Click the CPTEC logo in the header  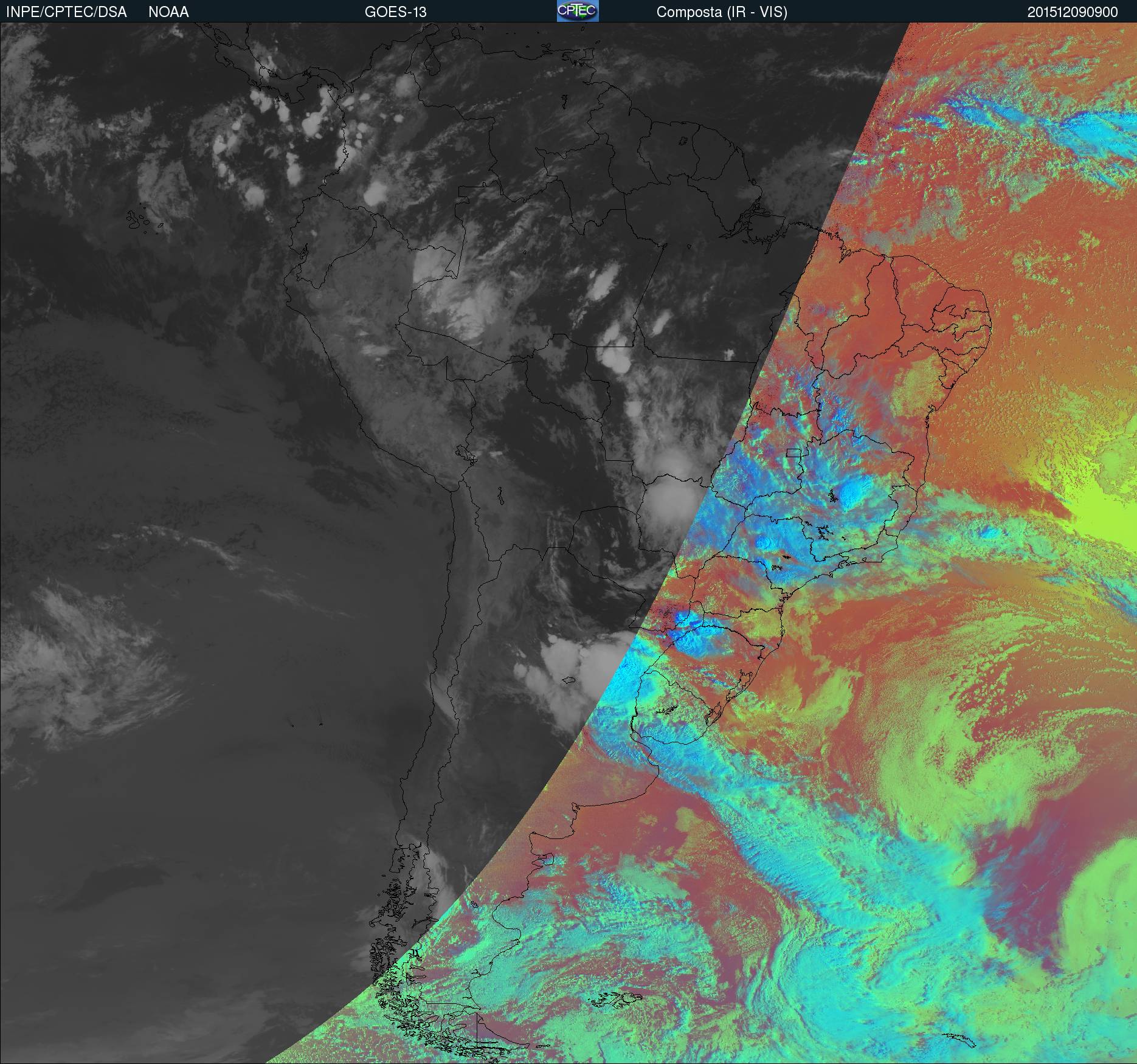(x=578, y=11)
